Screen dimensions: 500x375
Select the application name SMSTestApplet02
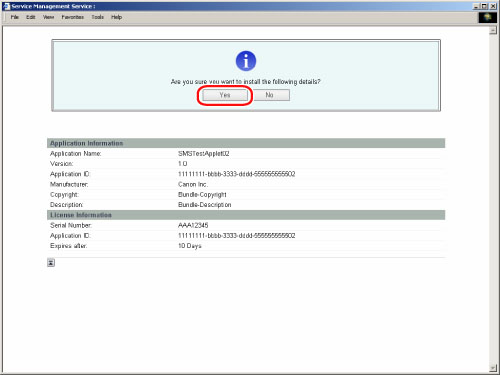click(x=204, y=153)
